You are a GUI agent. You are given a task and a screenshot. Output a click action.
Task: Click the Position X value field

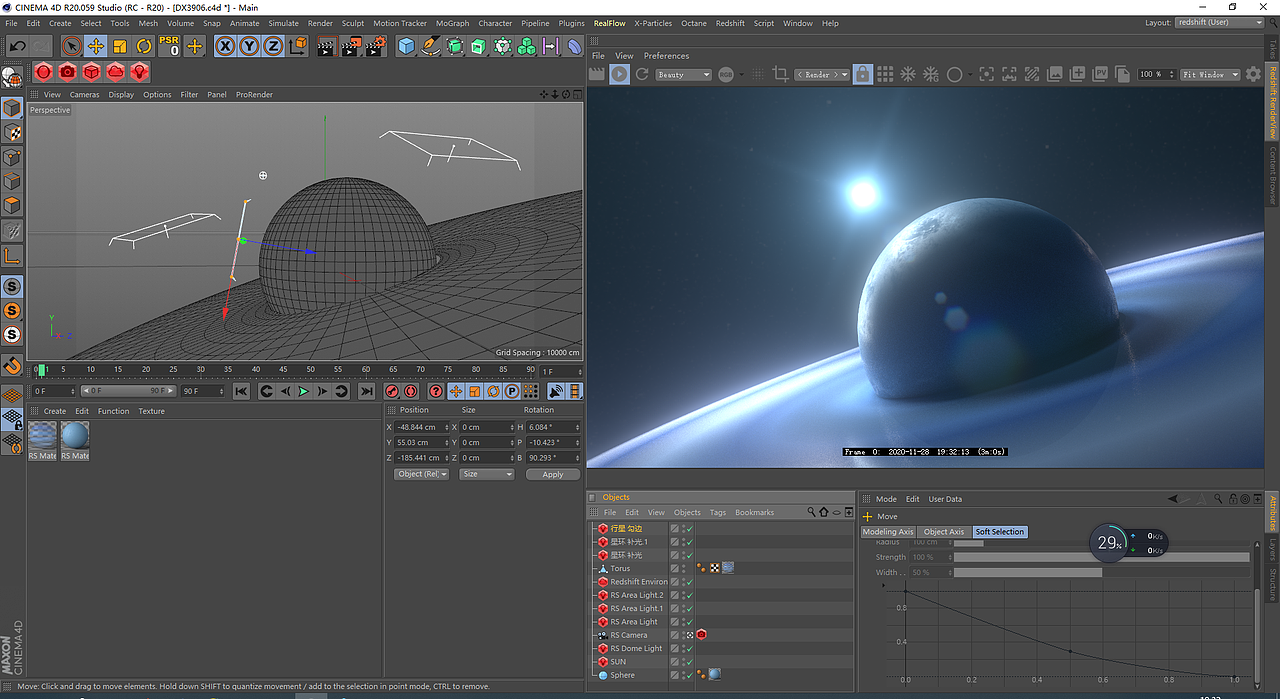coord(420,427)
